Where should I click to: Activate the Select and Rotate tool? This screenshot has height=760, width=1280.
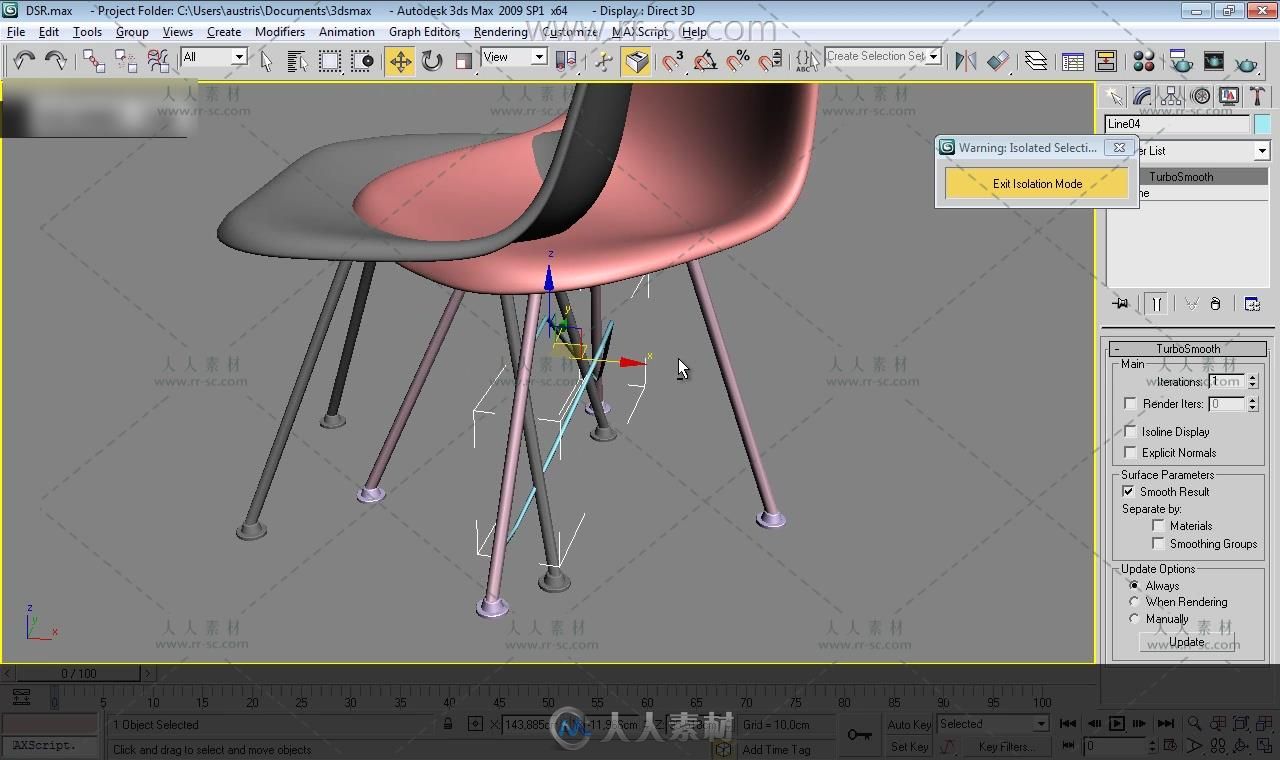pos(432,61)
